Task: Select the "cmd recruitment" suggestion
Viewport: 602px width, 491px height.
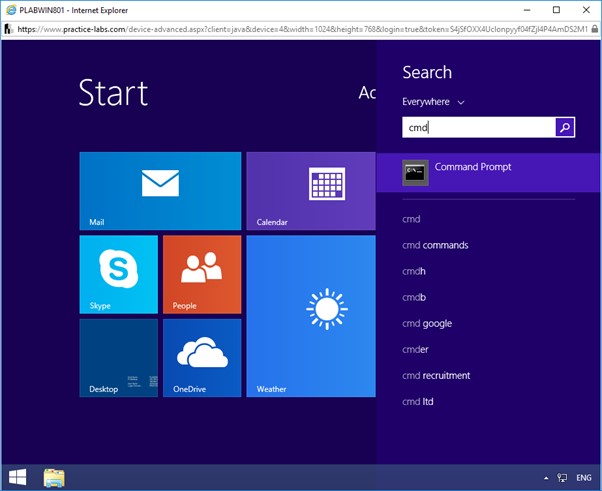Action: (x=436, y=375)
